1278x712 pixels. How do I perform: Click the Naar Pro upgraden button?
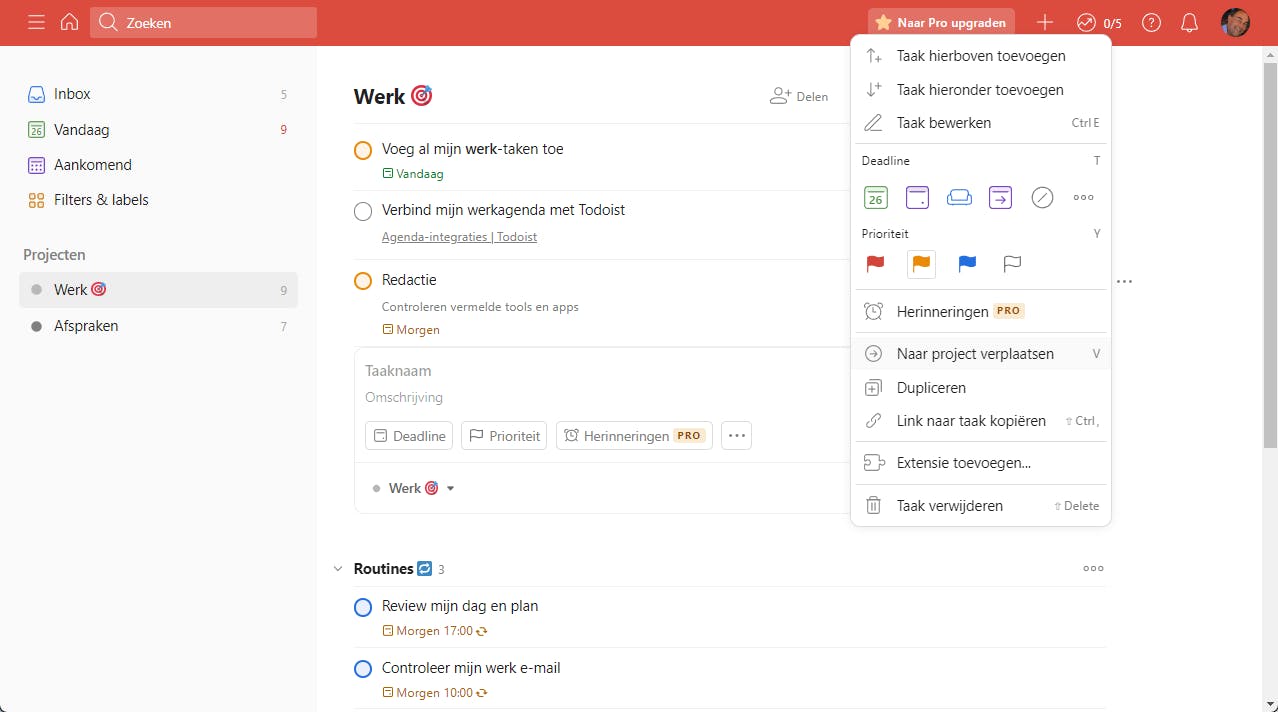tap(940, 22)
